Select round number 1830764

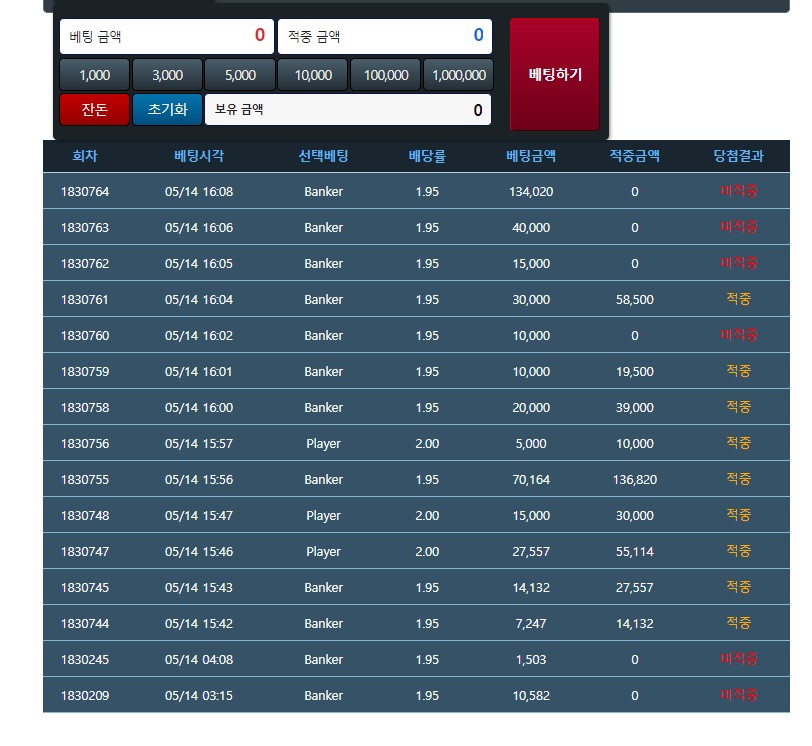85,192
